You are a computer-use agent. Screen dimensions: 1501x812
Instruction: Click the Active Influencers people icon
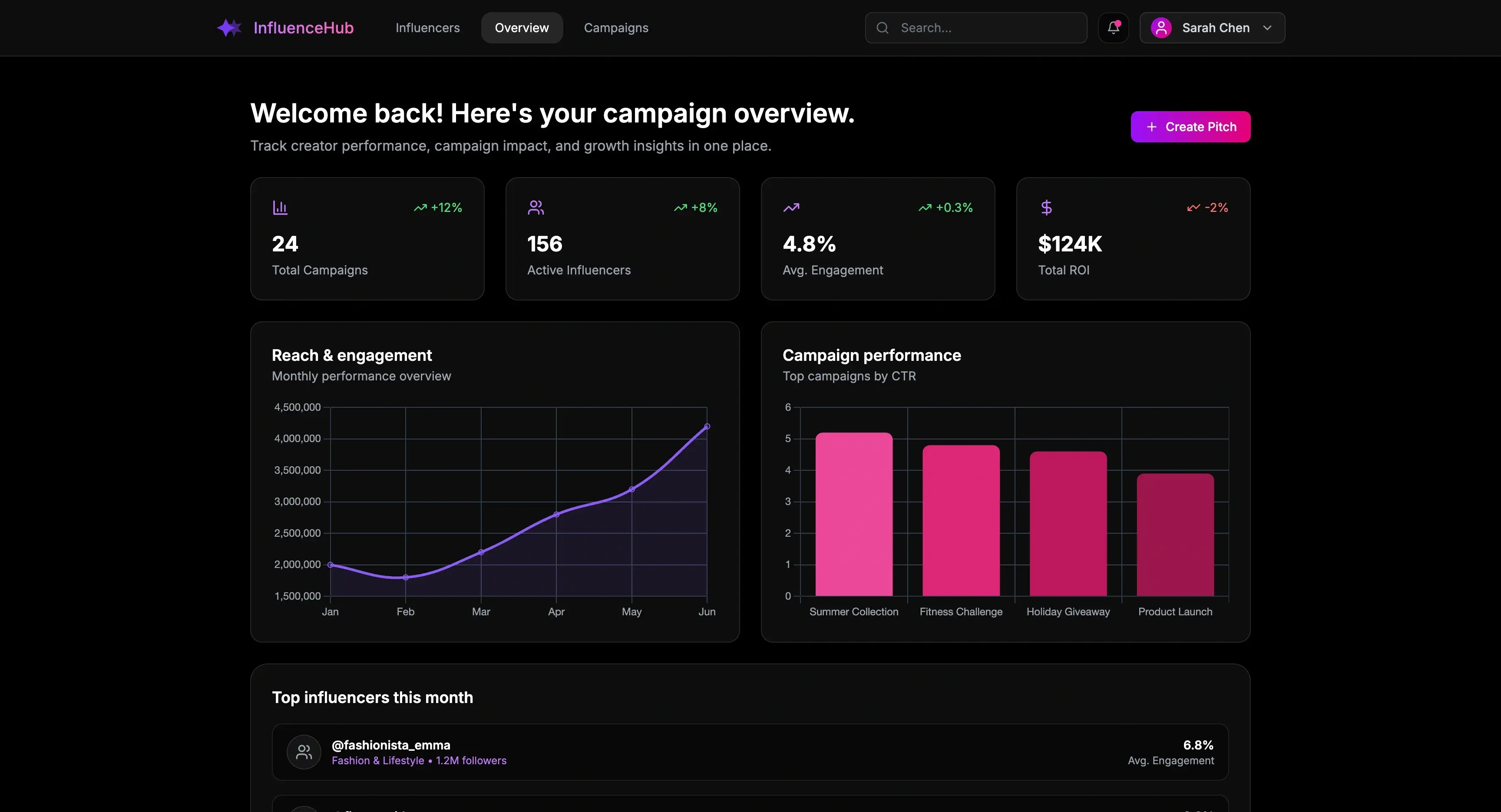[536, 208]
